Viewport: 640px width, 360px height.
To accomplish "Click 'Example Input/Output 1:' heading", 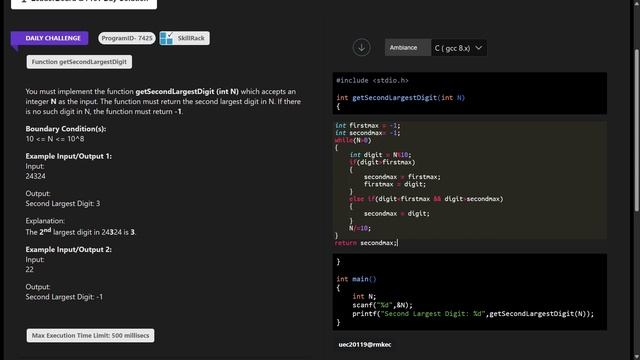I will [69, 156].
